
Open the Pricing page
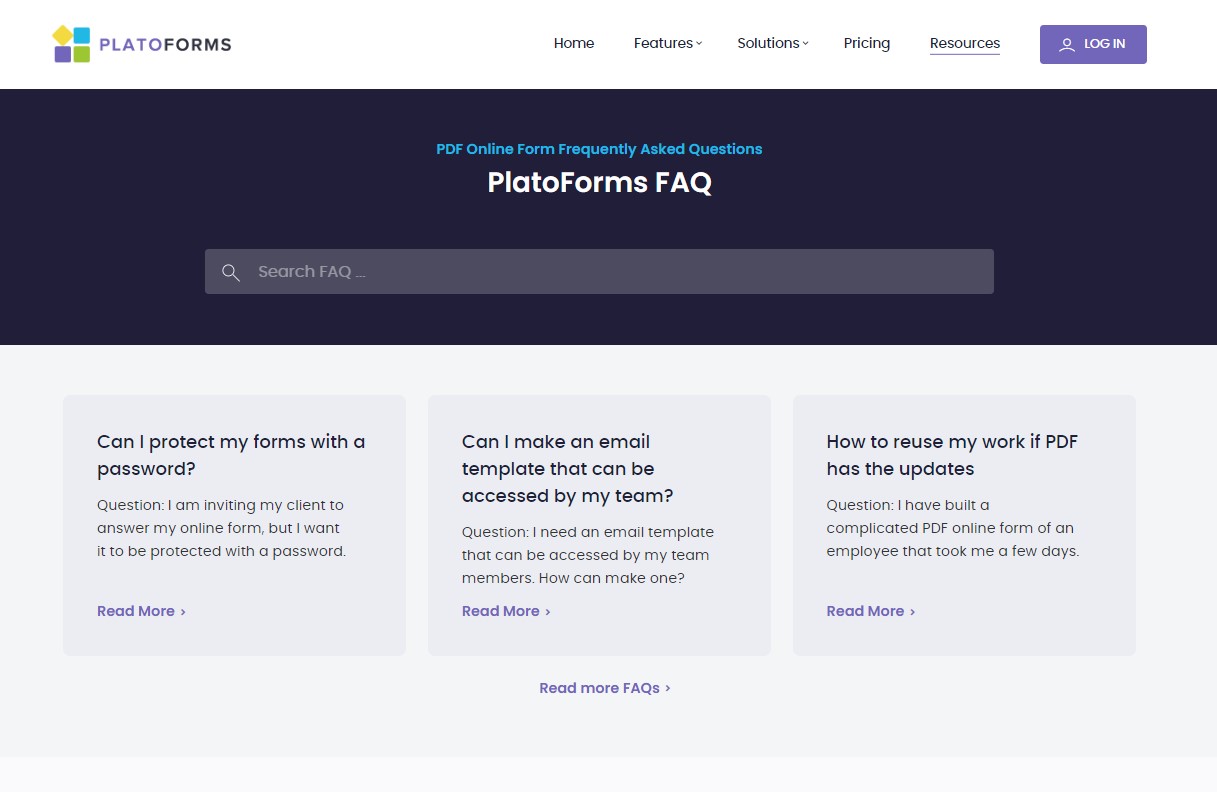point(866,43)
